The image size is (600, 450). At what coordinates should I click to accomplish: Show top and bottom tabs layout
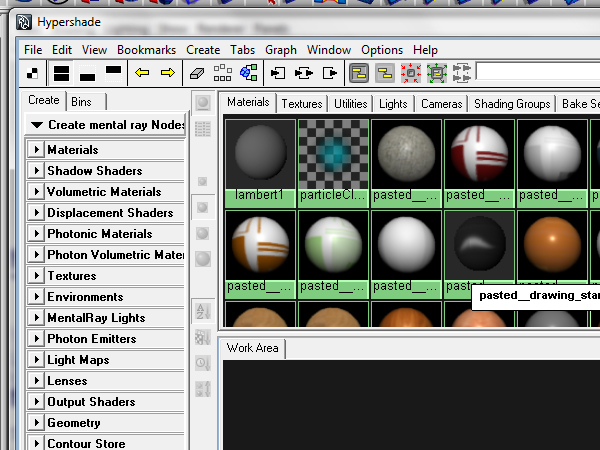pyautogui.click(x=61, y=73)
